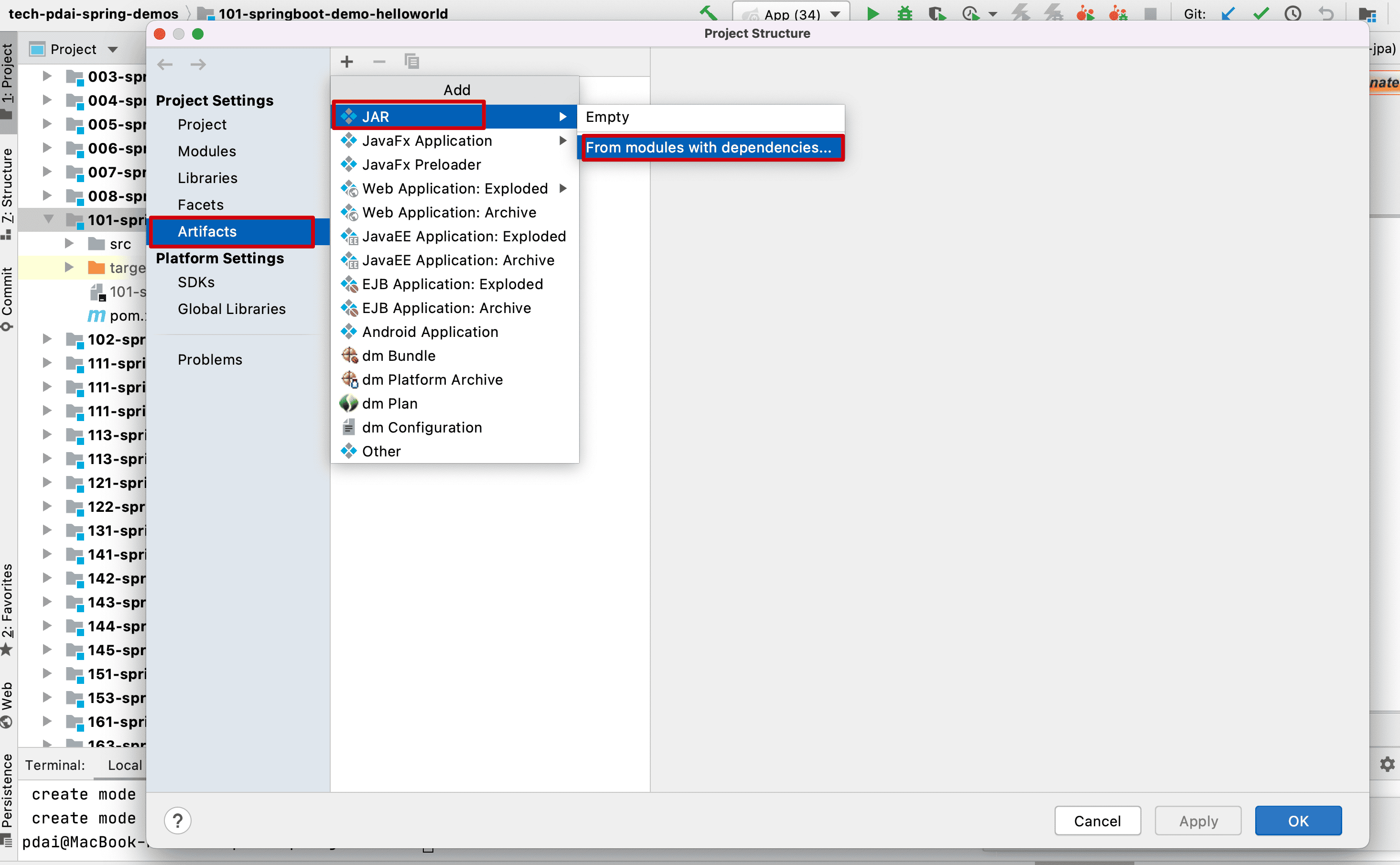Collapse the 101-spri module tree node
Viewport: 1400px width, 865px height.
pyautogui.click(x=49, y=220)
